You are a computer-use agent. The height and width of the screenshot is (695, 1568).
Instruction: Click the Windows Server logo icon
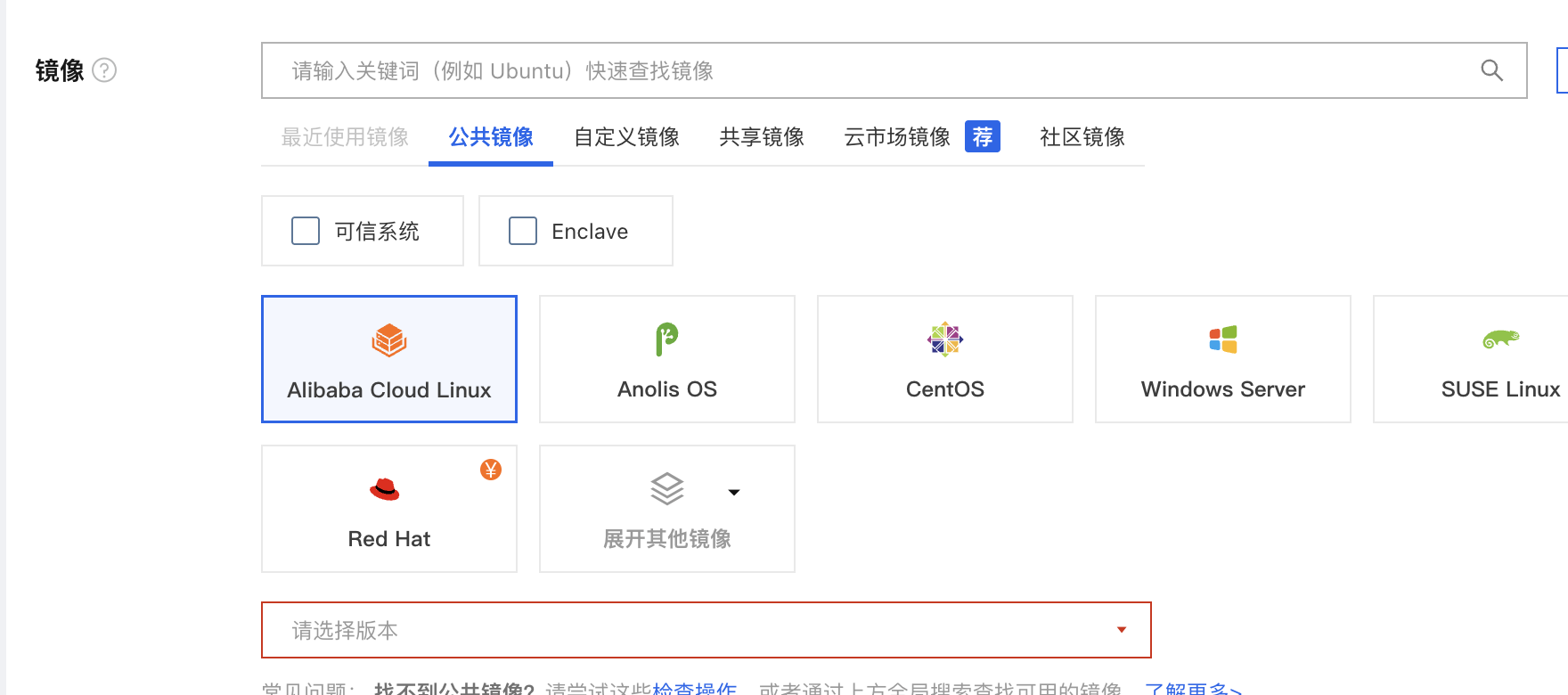(x=1223, y=339)
